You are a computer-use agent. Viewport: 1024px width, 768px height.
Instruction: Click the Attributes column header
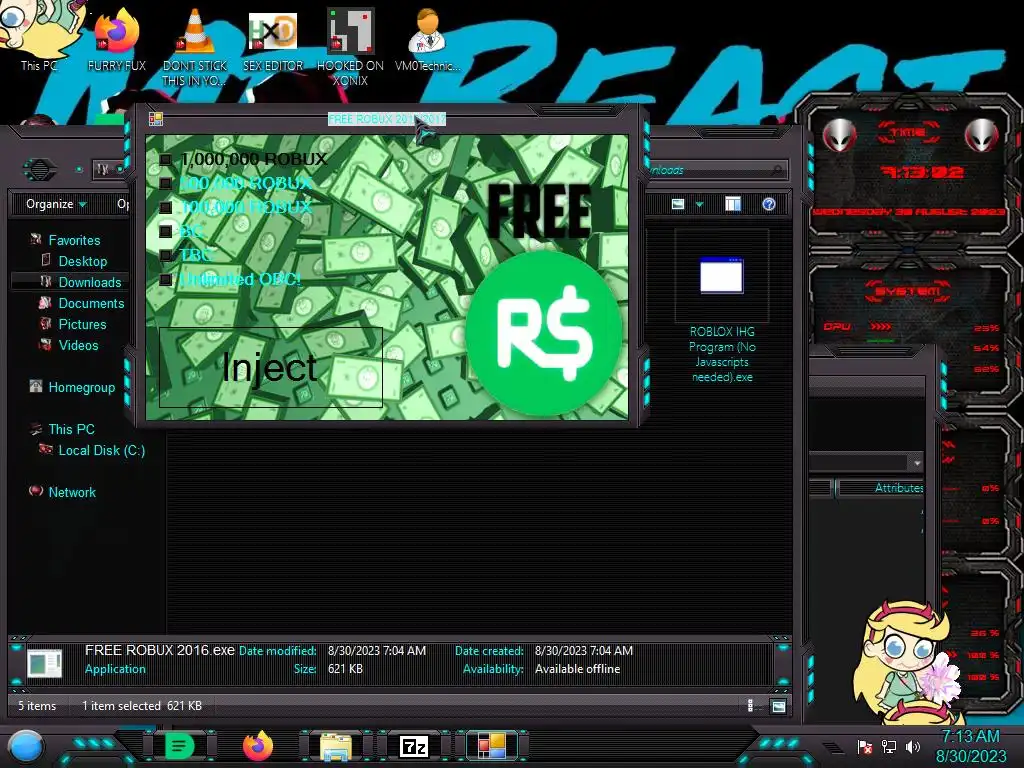point(882,488)
